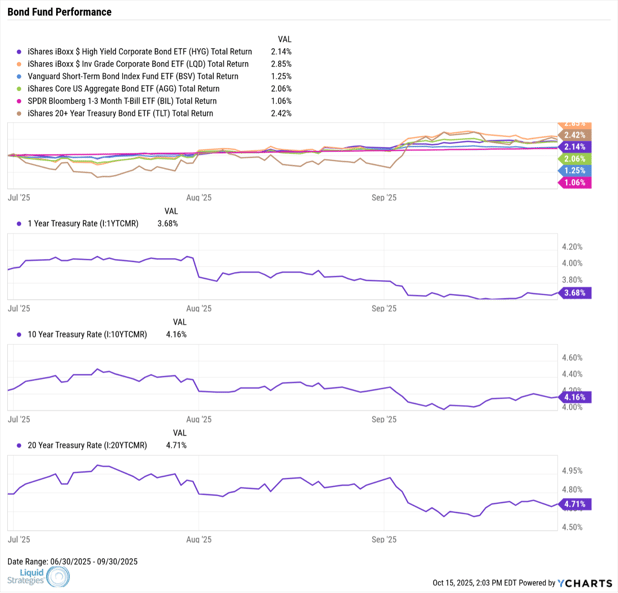
Task: Select the 1 Year Treasury Rate legend label
Action: (88, 223)
